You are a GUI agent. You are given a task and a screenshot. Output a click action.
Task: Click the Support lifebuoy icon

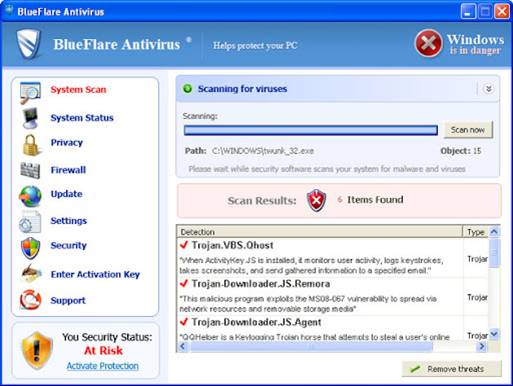[x=30, y=299]
